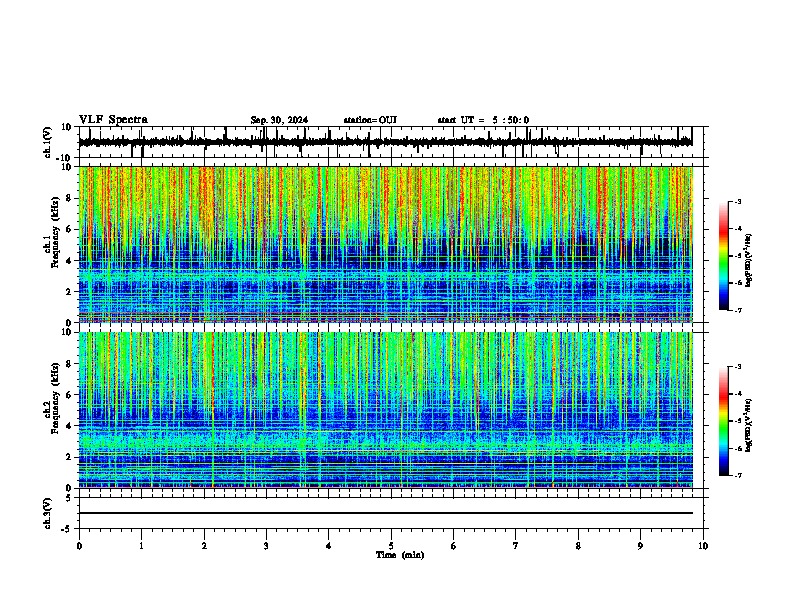Click the "ch.3(V)" axis label
This screenshot has width=792, height=612.
click(48, 513)
